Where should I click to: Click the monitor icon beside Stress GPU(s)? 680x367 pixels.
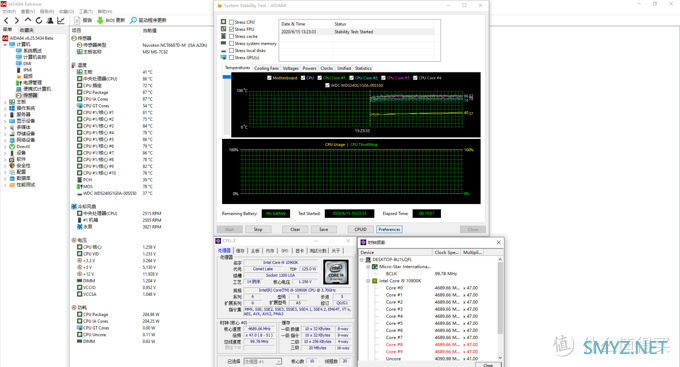pyautogui.click(x=223, y=57)
